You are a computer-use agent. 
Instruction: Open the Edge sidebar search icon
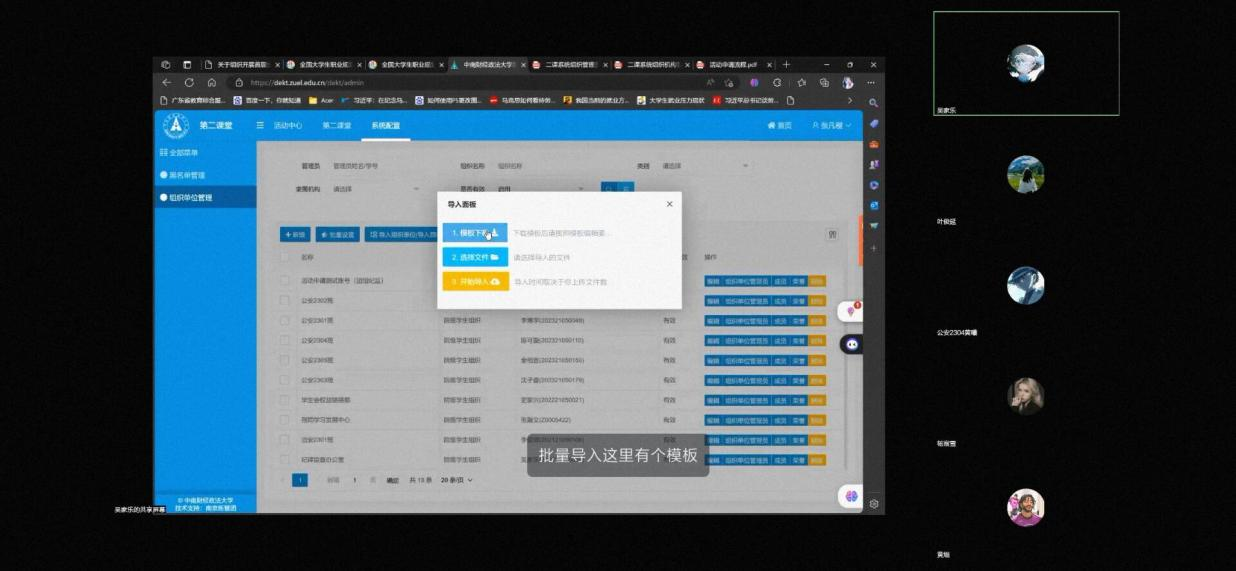point(873,103)
